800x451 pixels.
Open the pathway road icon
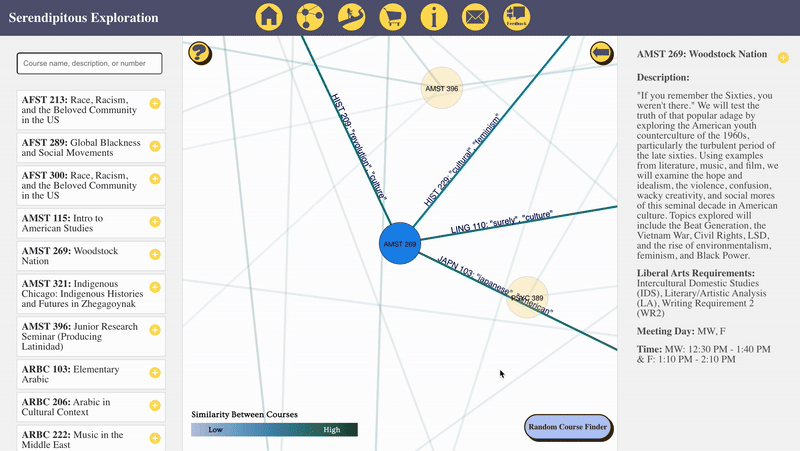click(x=352, y=17)
